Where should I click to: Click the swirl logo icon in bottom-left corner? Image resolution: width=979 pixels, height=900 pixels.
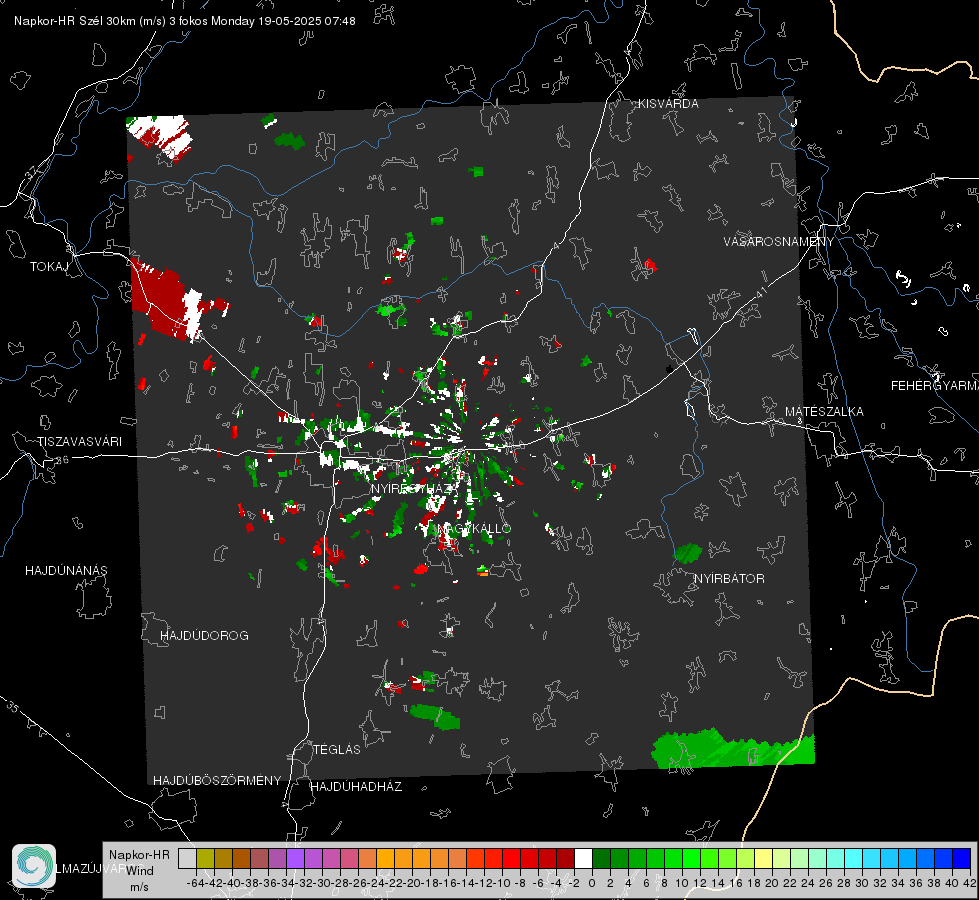coord(34,866)
